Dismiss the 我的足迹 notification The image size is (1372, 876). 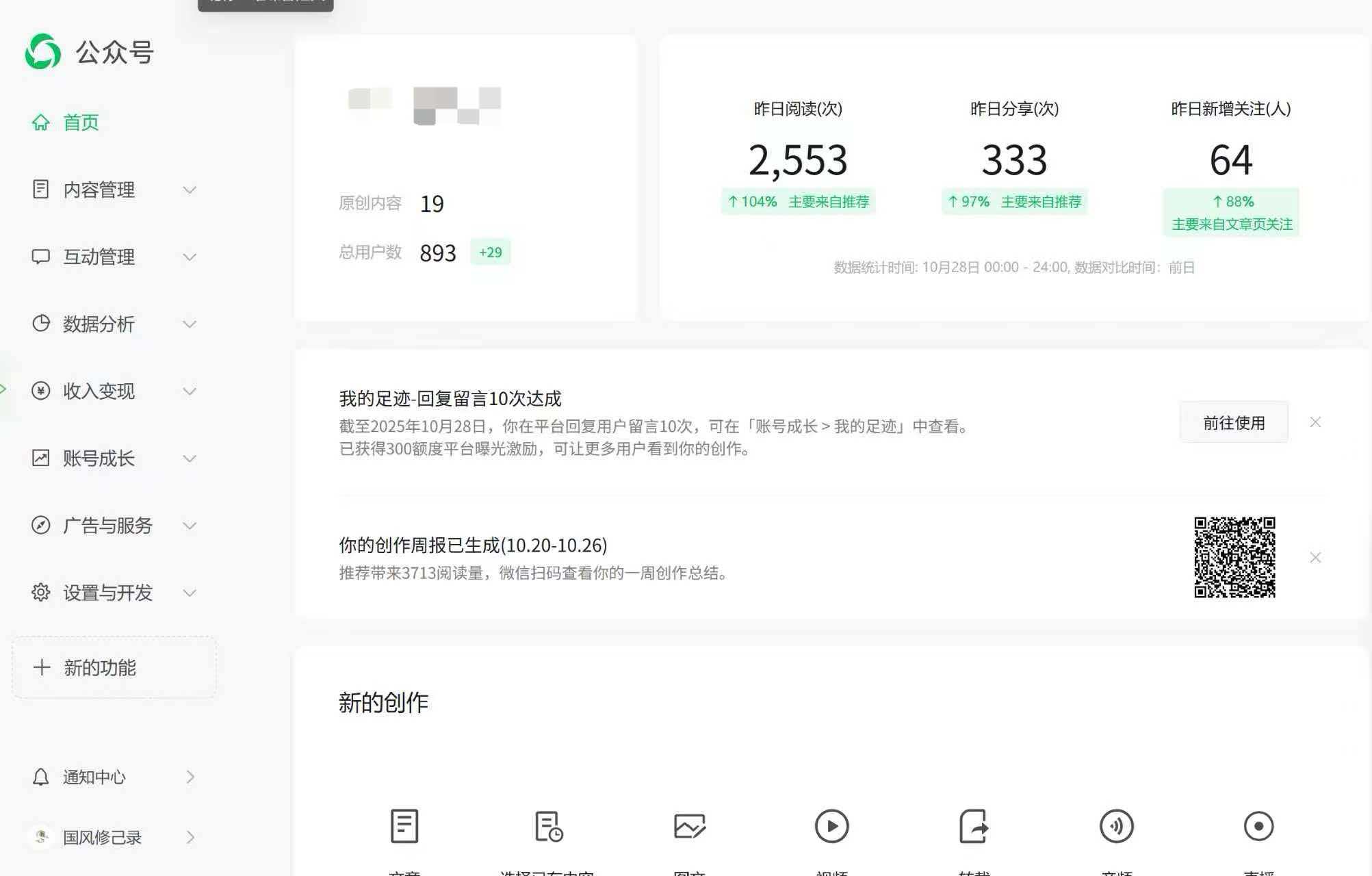pos(1315,422)
